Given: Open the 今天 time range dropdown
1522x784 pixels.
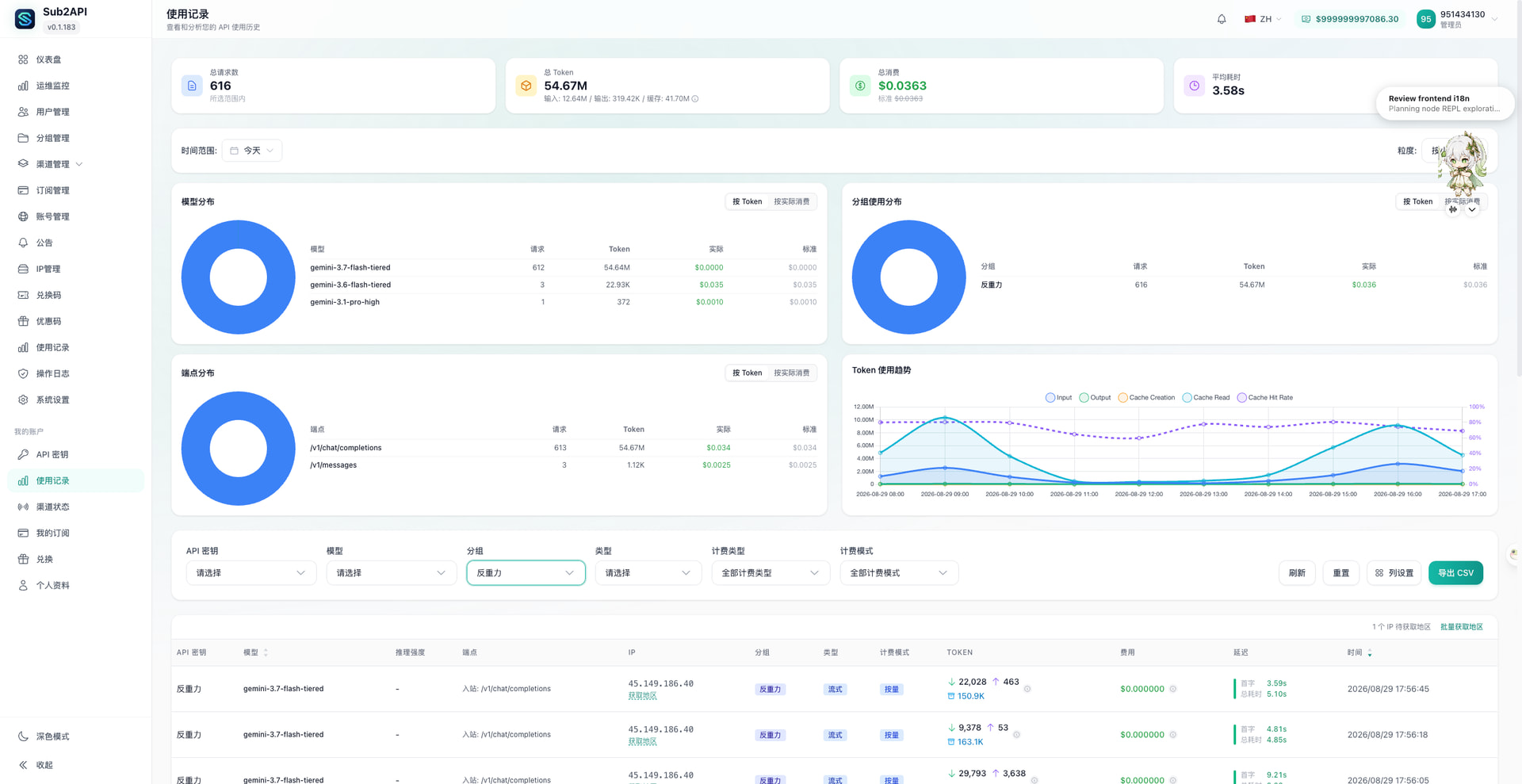Looking at the screenshot, I should click(x=252, y=151).
